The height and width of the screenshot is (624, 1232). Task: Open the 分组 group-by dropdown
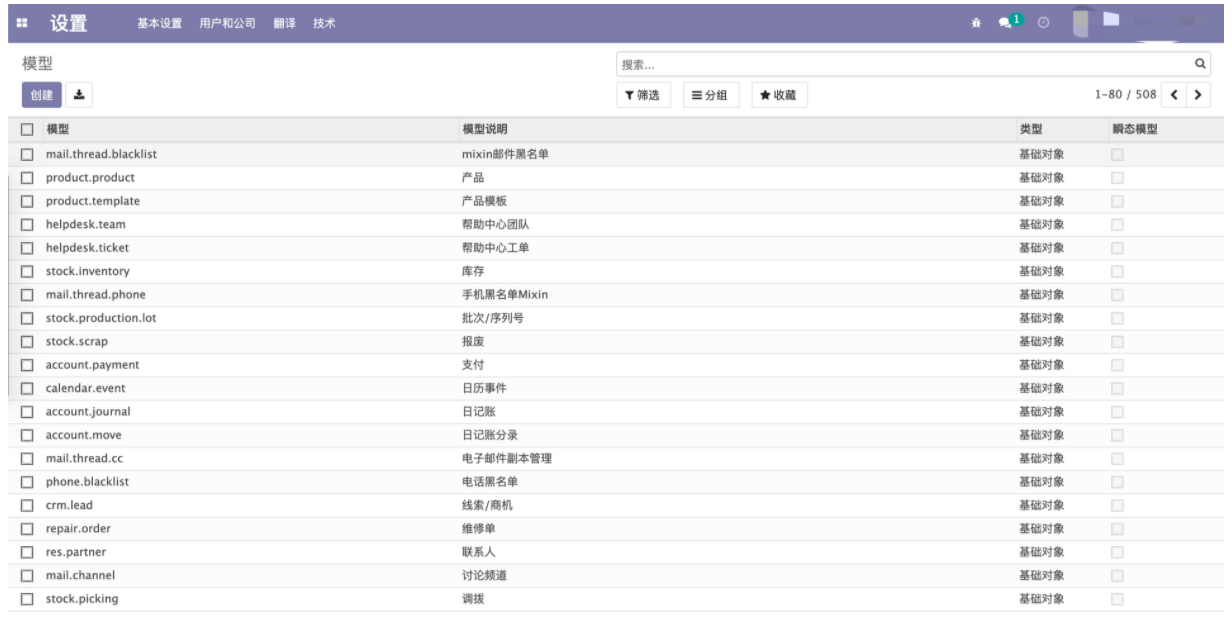[x=710, y=95]
